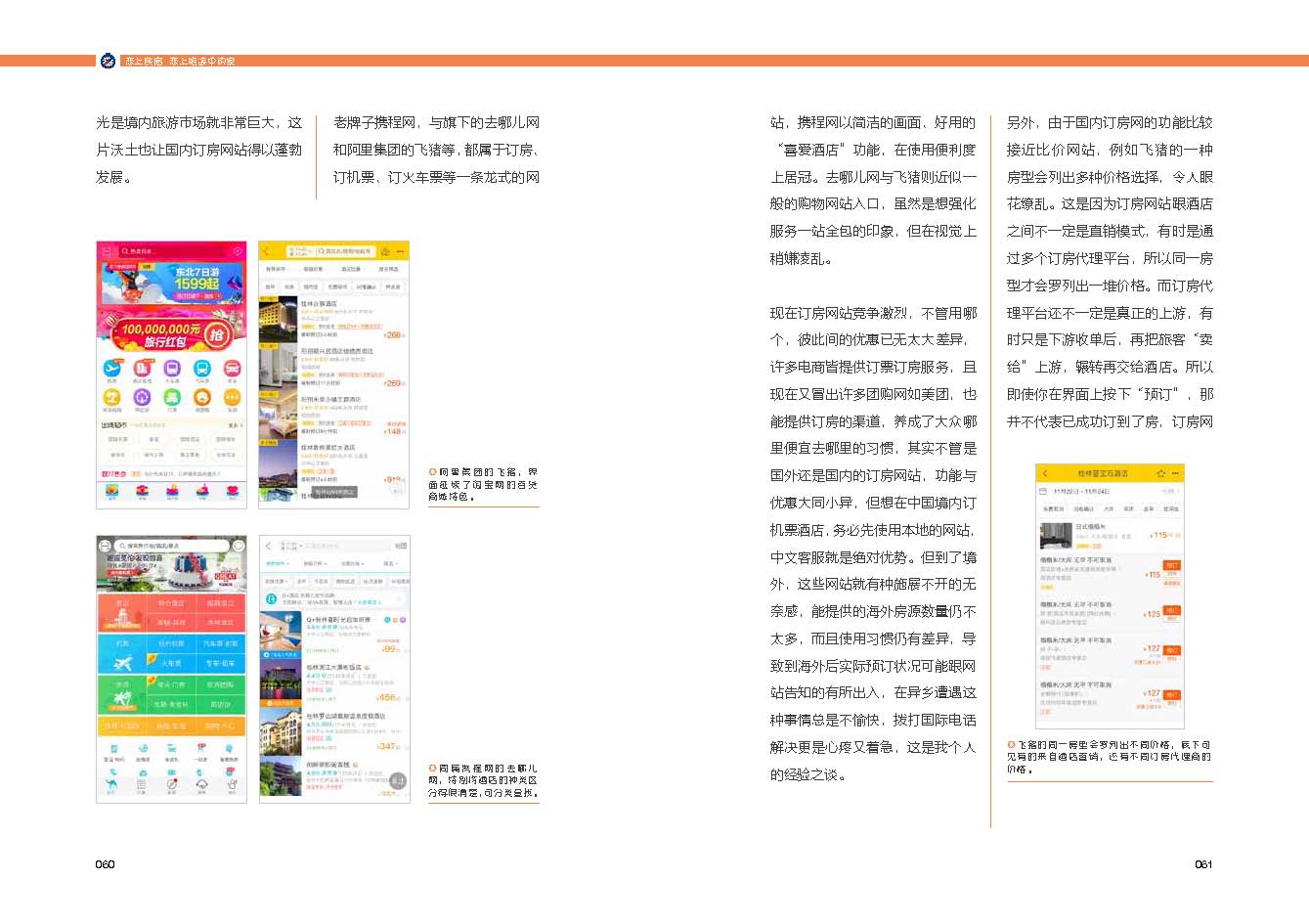The width and height of the screenshot is (1309, 924).
Task: Tap the palm tree vacation tile
Action: coord(121,695)
